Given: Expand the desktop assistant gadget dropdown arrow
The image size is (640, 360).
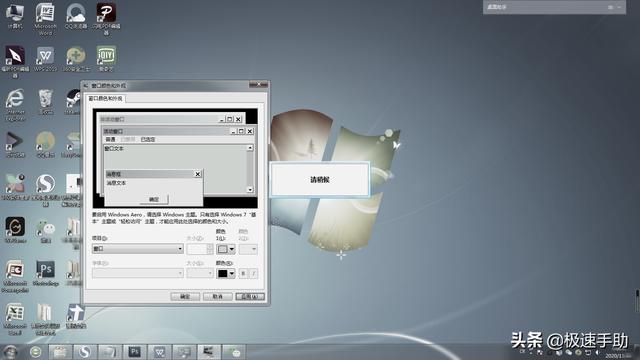Looking at the screenshot, I should (x=619, y=7).
